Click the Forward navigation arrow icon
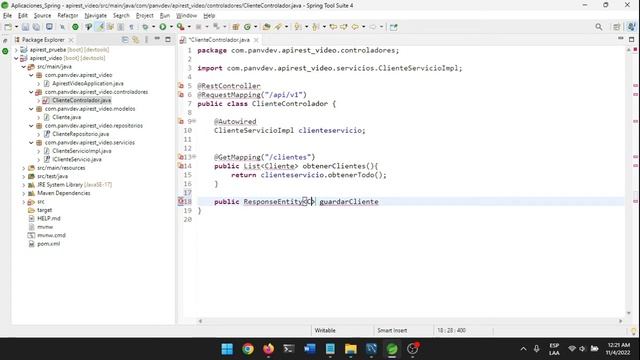Screen dimensions: 640x360 (x=373, y=27)
